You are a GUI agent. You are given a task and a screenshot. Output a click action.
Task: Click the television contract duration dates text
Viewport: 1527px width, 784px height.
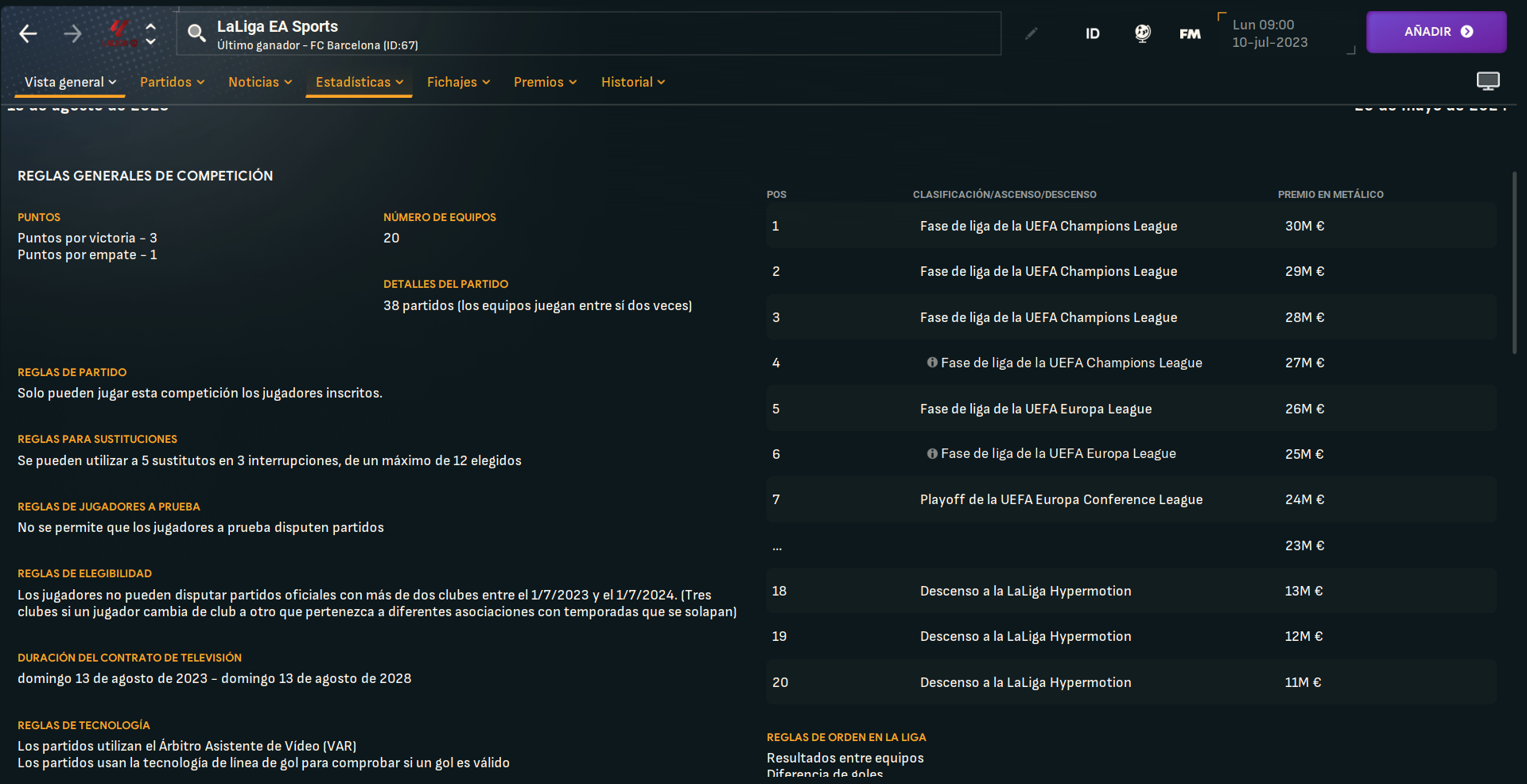point(215,678)
